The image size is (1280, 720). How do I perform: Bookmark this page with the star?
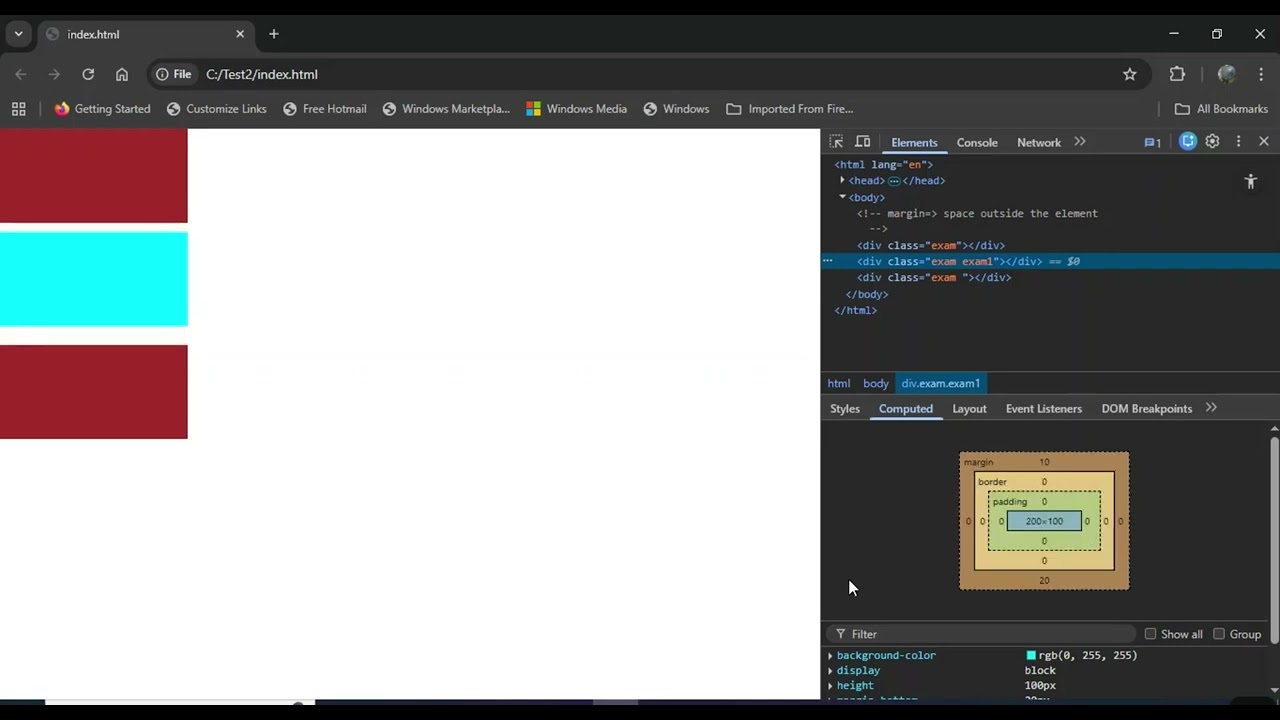(x=1130, y=74)
